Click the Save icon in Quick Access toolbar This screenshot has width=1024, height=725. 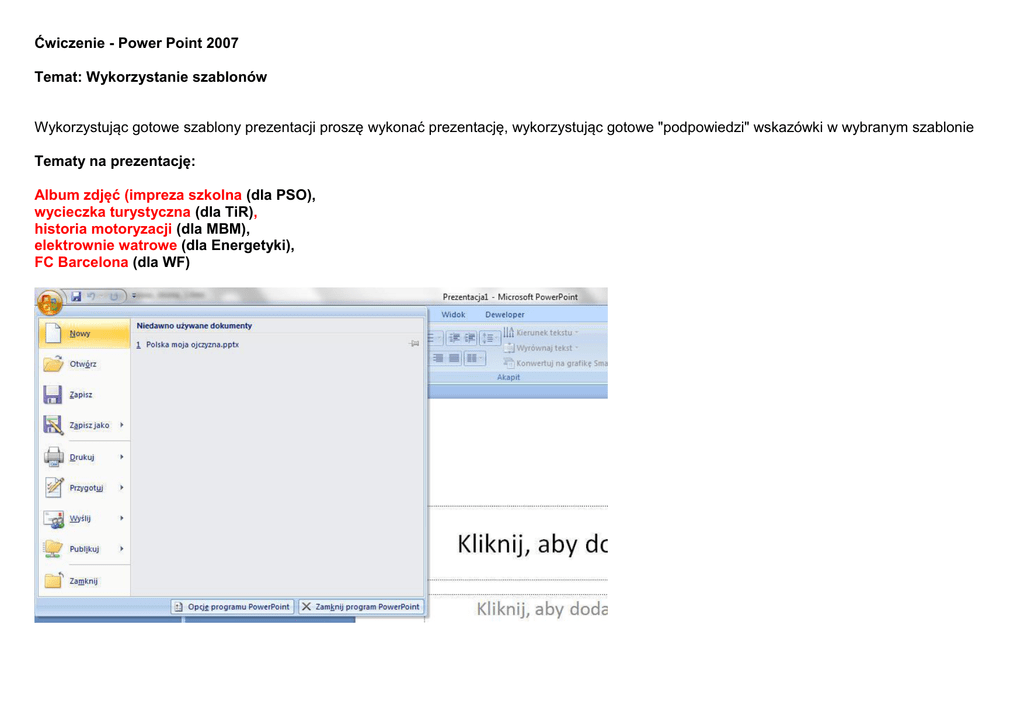75,297
